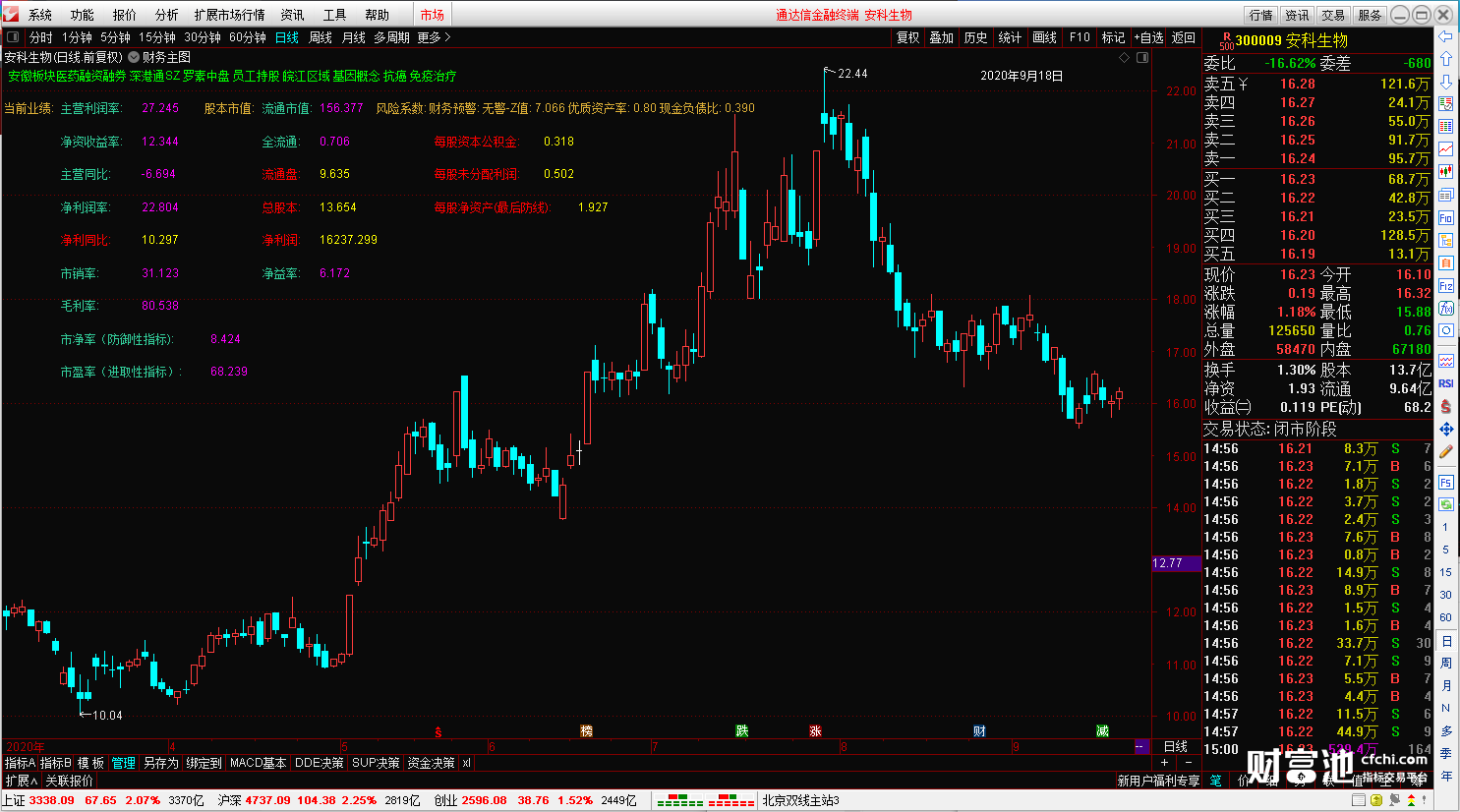Click the 上证 index value 3338.09
1460x812 pixels.
pyautogui.click(x=52, y=800)
